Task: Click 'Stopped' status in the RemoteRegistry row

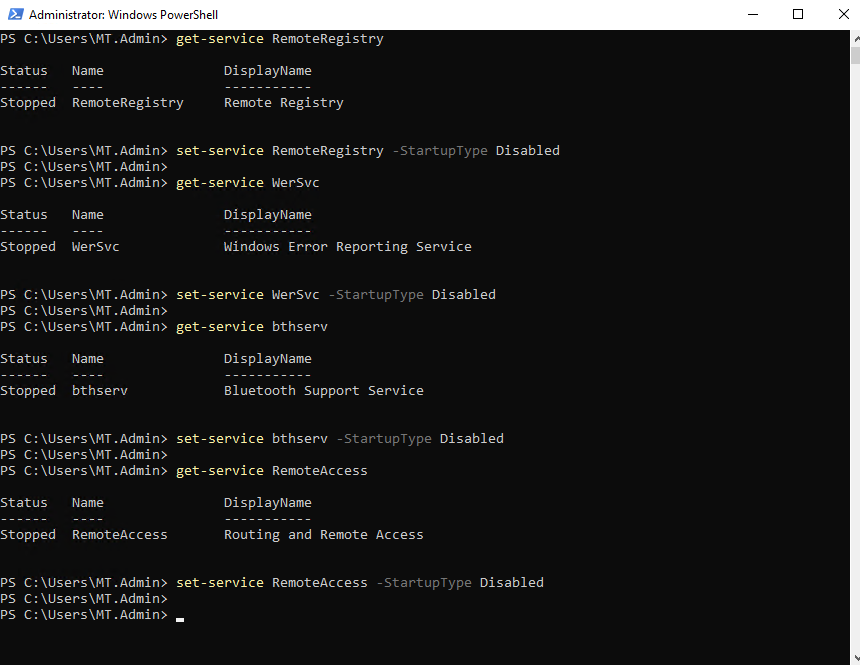Action: pos(28,103)
